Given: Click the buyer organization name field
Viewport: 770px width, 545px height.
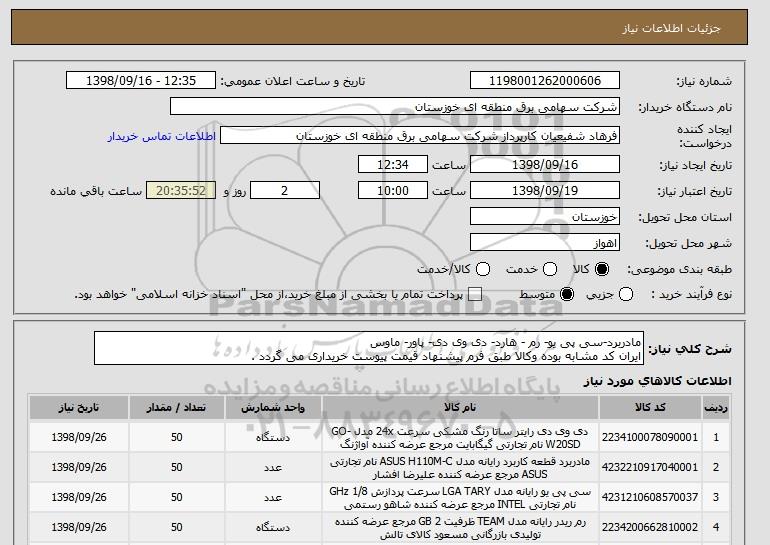Looking at the screenshot, I should [395, 107].
